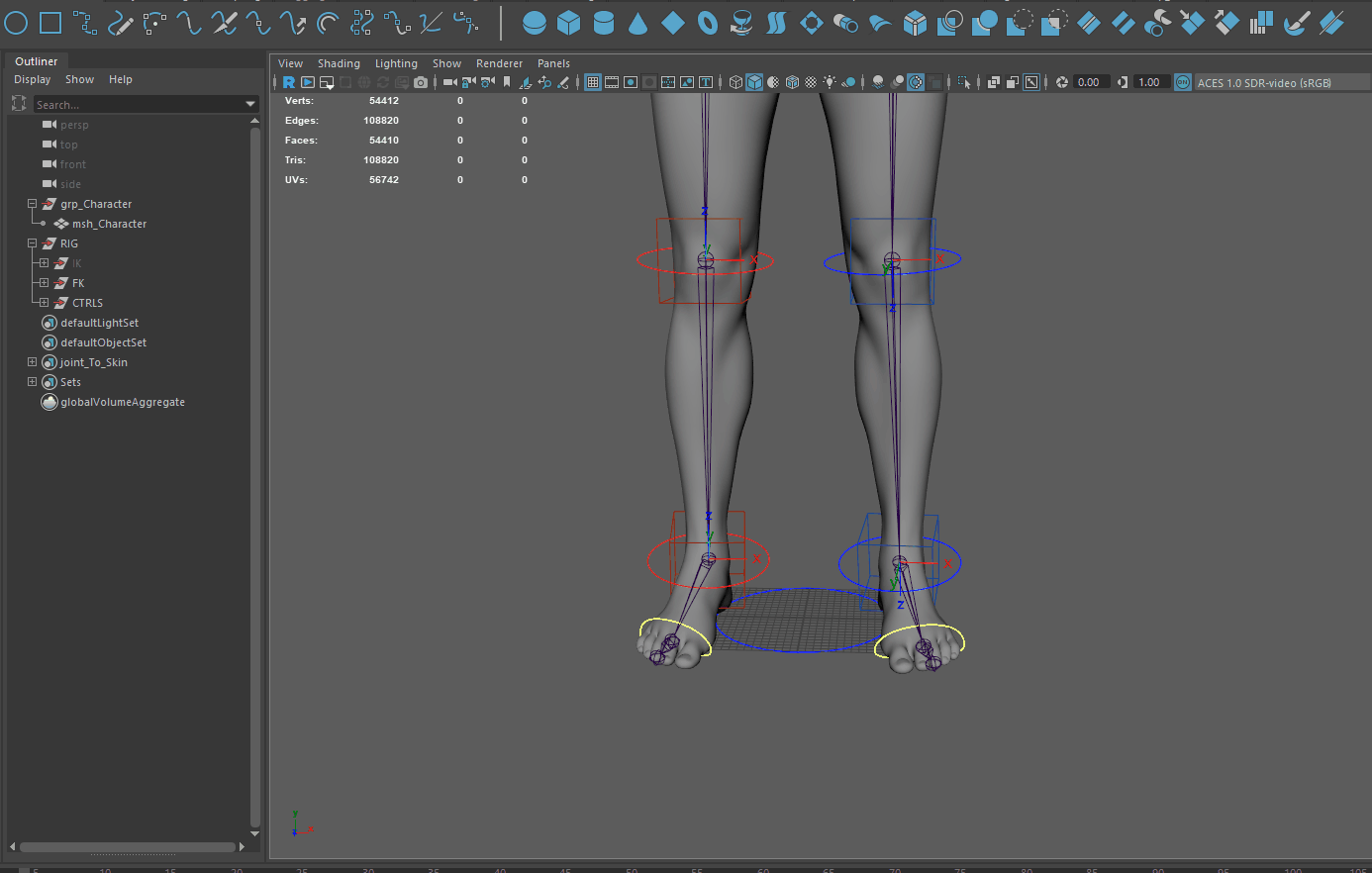The image size is (1372, 873).
Task: Select defaultLightSet in the Outliner
Action: [99, 323]
